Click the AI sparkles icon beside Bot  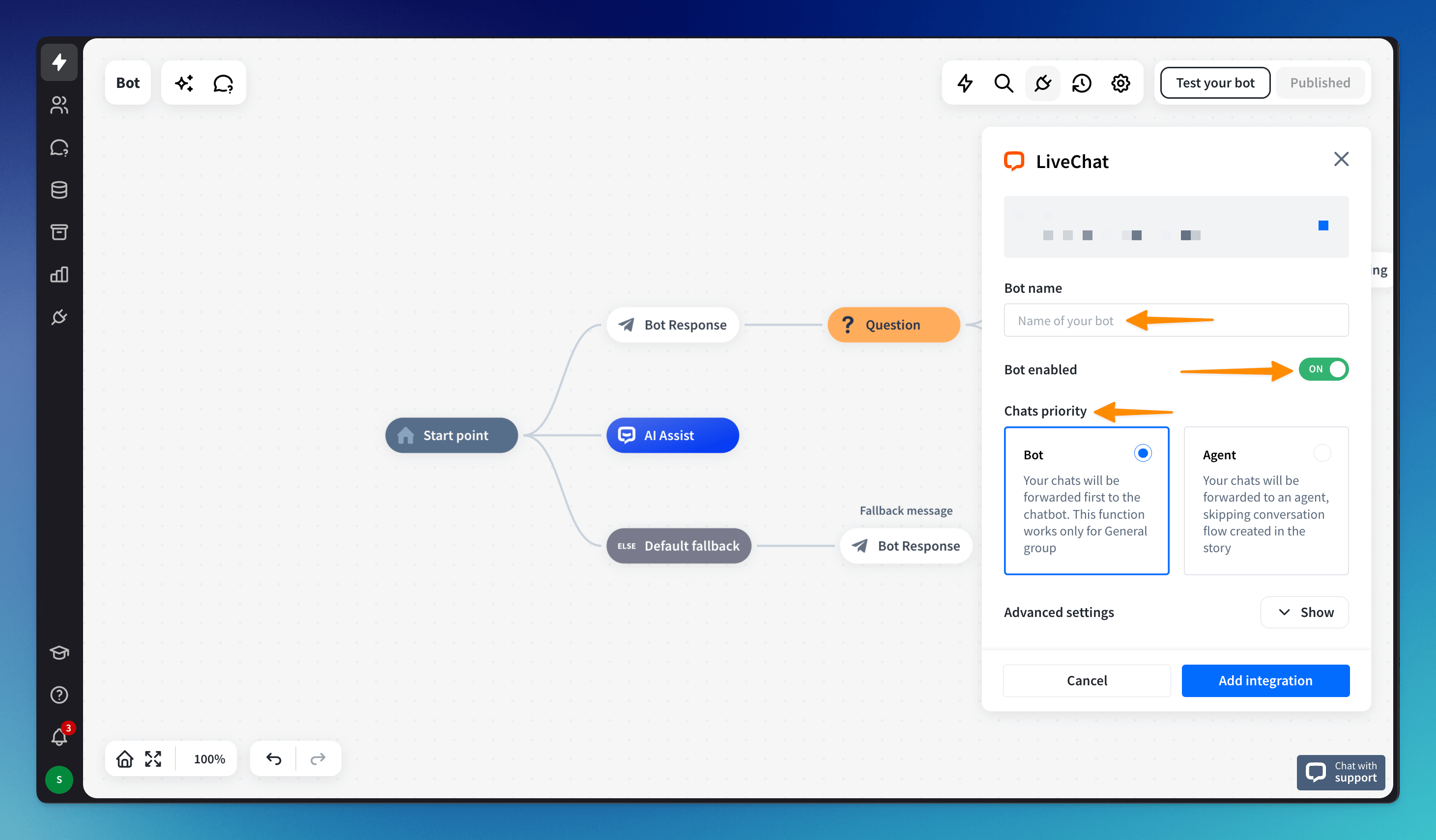coord(184,83)
